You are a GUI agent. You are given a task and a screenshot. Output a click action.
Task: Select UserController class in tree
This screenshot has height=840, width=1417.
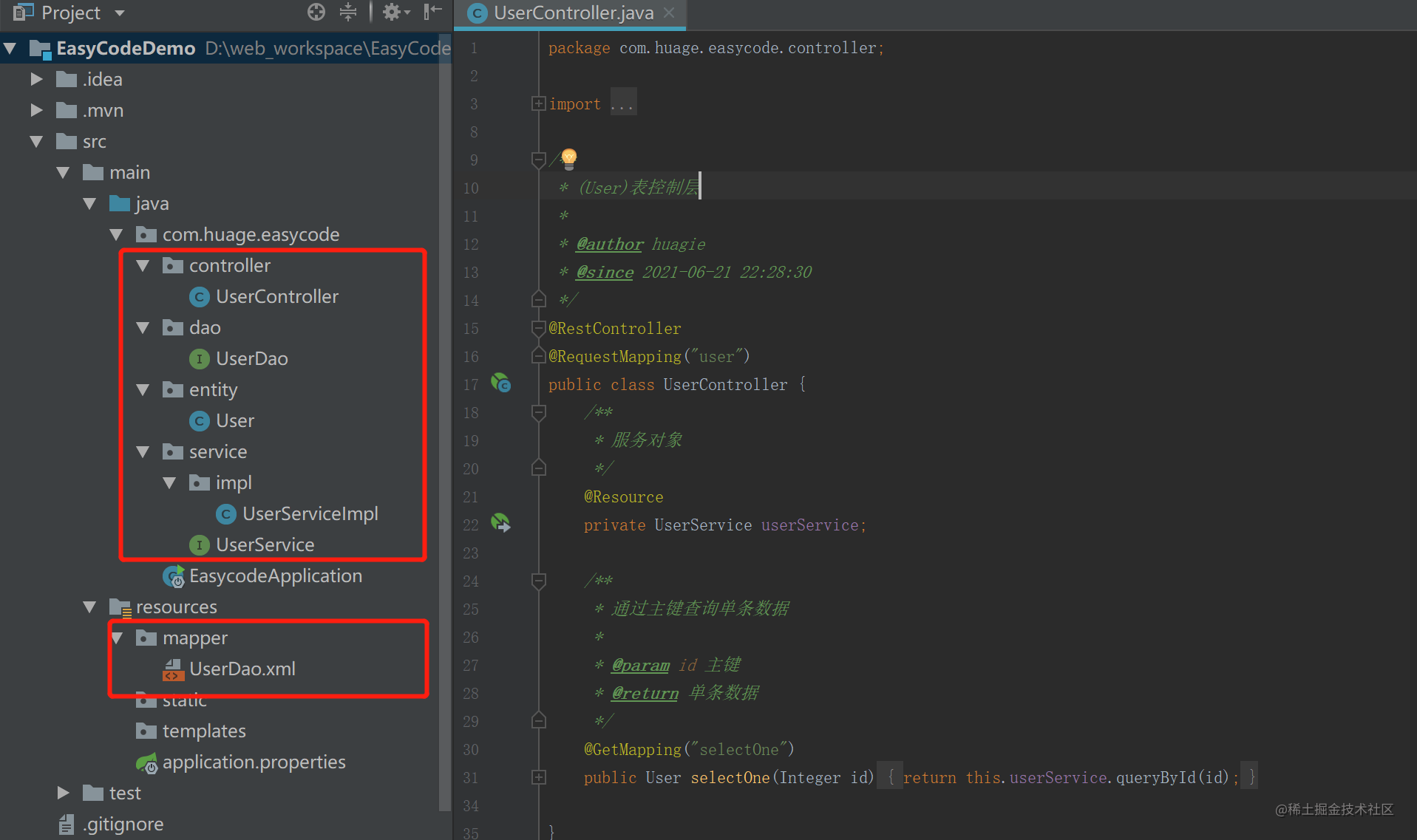(277, 296)
